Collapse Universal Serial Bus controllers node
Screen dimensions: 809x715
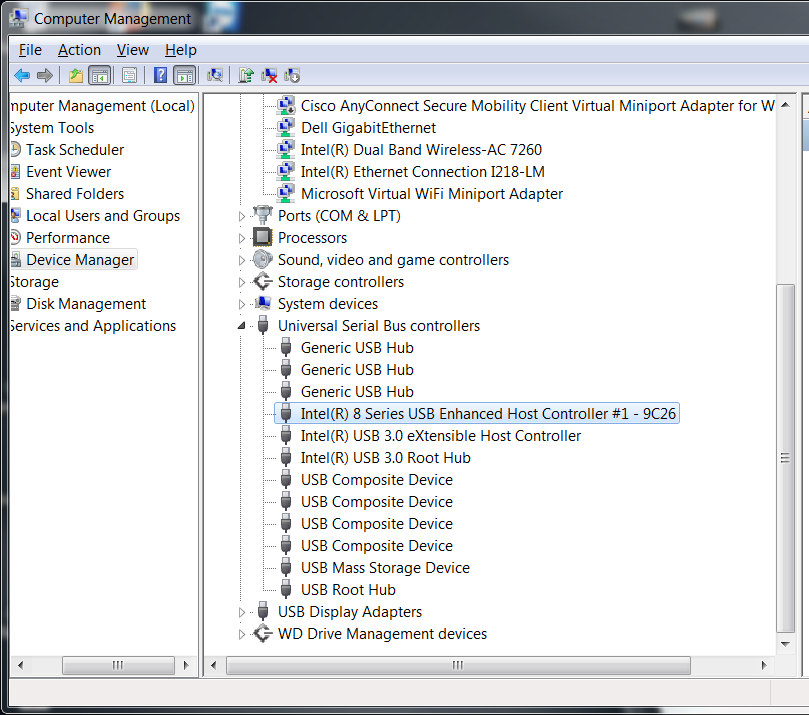[x=241, y=326]
